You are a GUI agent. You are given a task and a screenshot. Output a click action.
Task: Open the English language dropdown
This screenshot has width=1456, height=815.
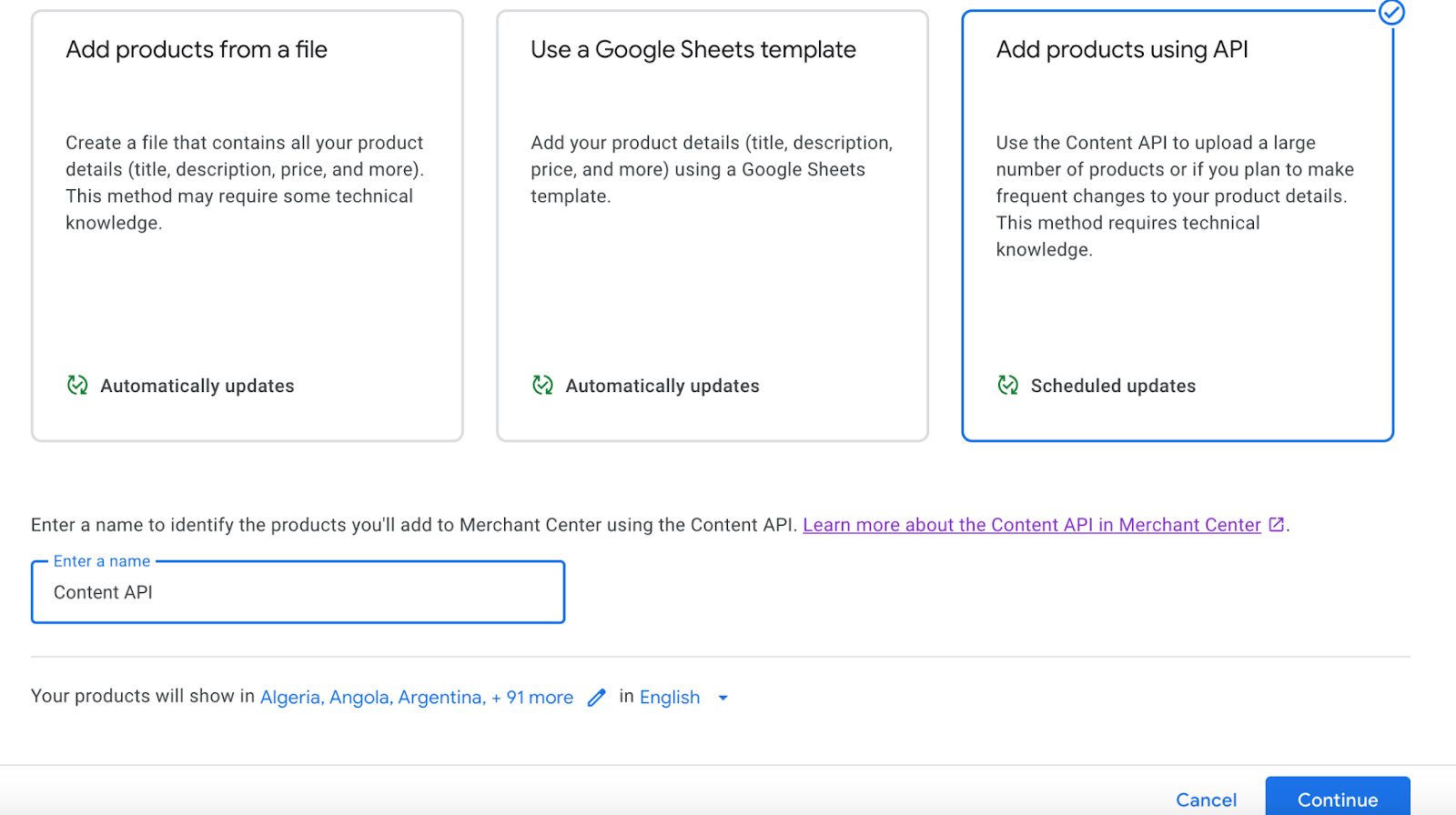(x=683, y=698)
